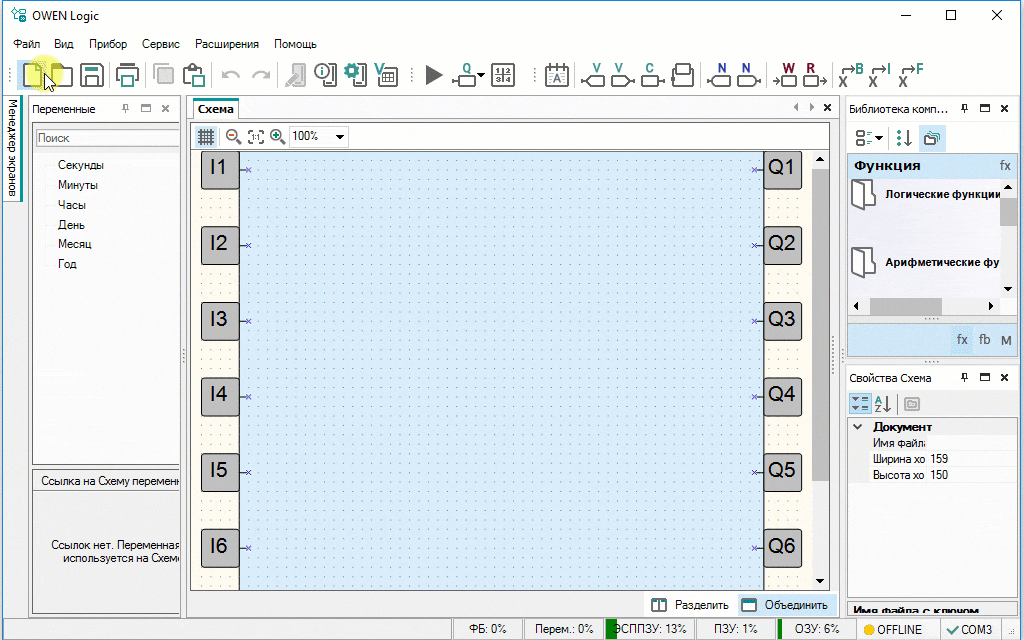This screenshot has width=1024, height=640.
Task: Toggle categorized view in properties panel
Action: click(860, 403)
